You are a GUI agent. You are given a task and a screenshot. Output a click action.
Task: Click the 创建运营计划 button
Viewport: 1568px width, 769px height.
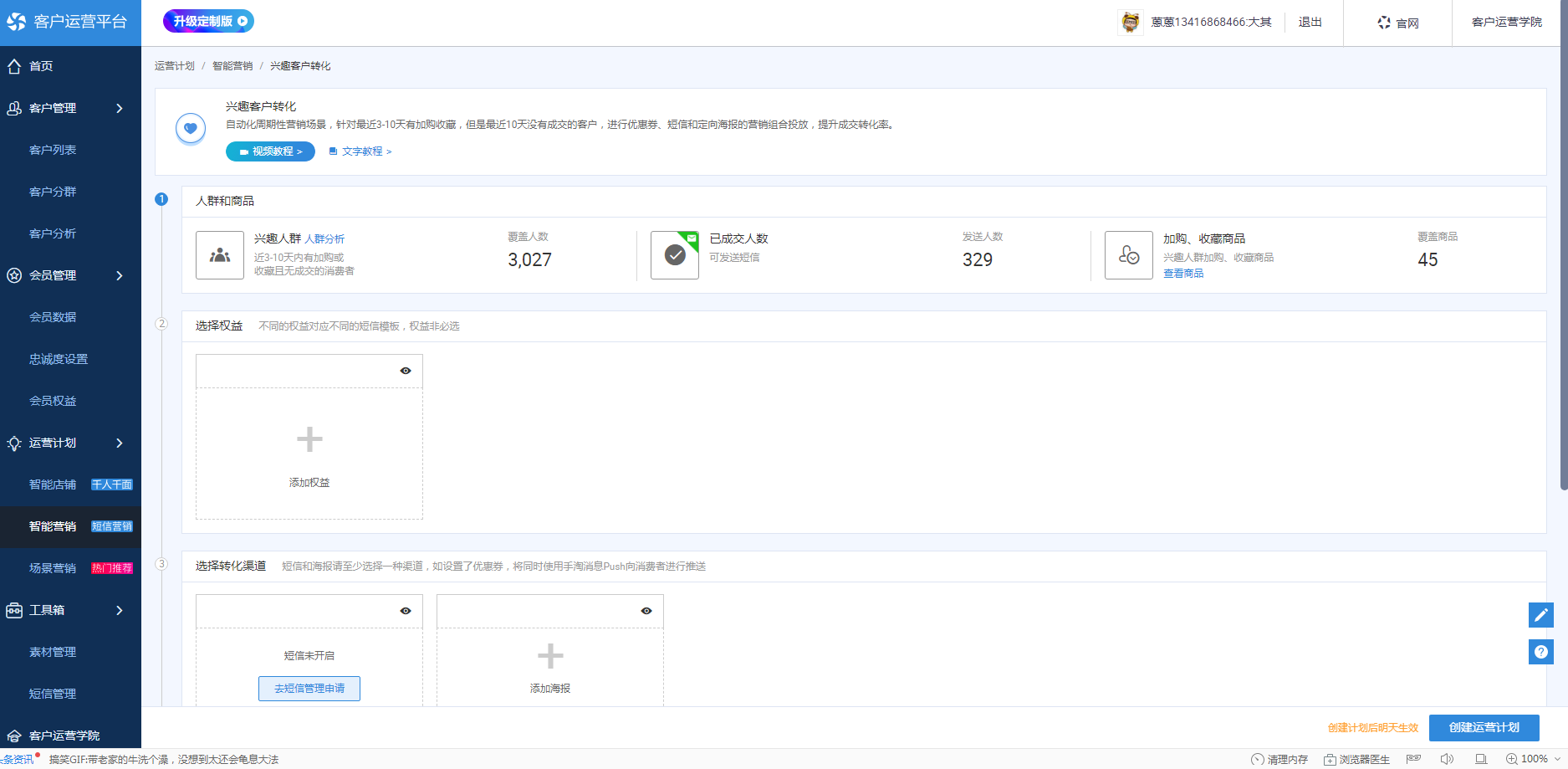pyautogui.click(x=1484, y=727)
